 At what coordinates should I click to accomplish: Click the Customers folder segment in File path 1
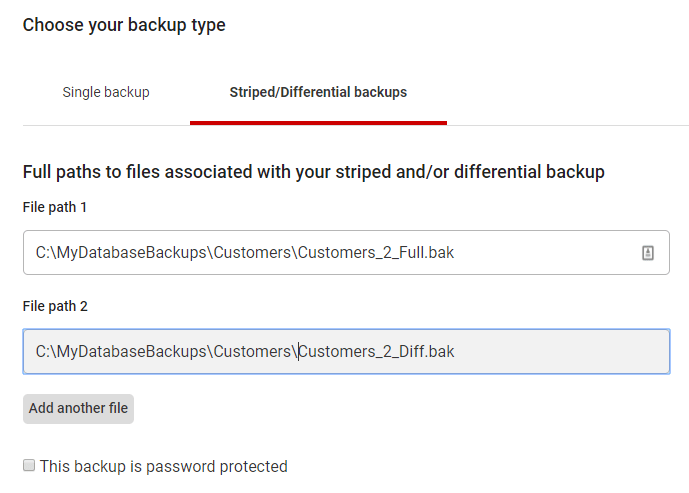252,253
